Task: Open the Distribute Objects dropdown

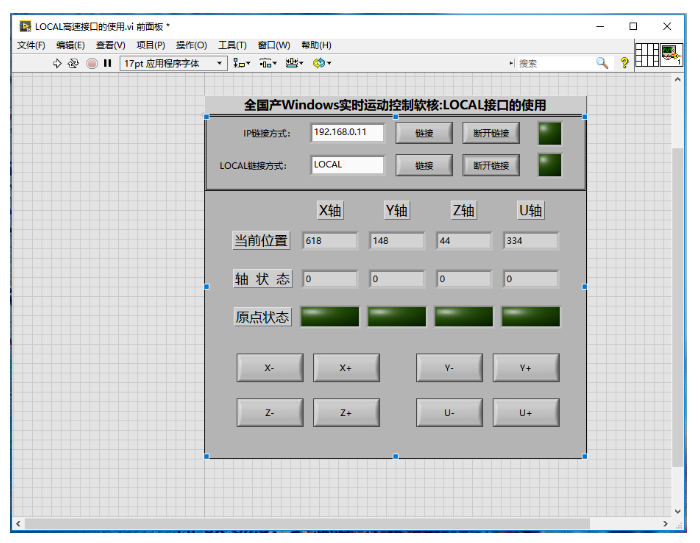Action: coord(268,63)
